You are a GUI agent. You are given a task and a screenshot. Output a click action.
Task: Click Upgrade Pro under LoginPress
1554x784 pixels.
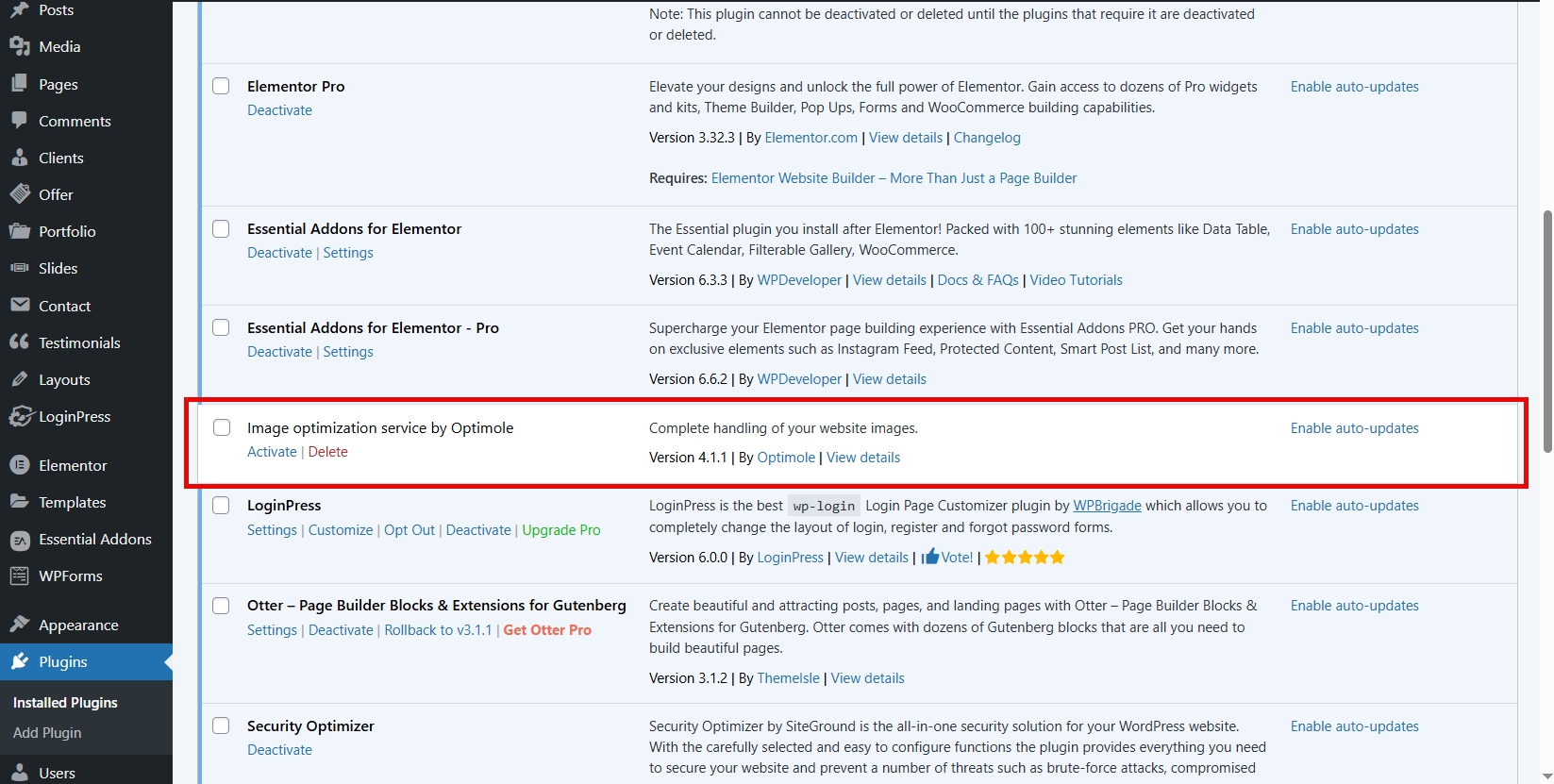pos(561,530)
